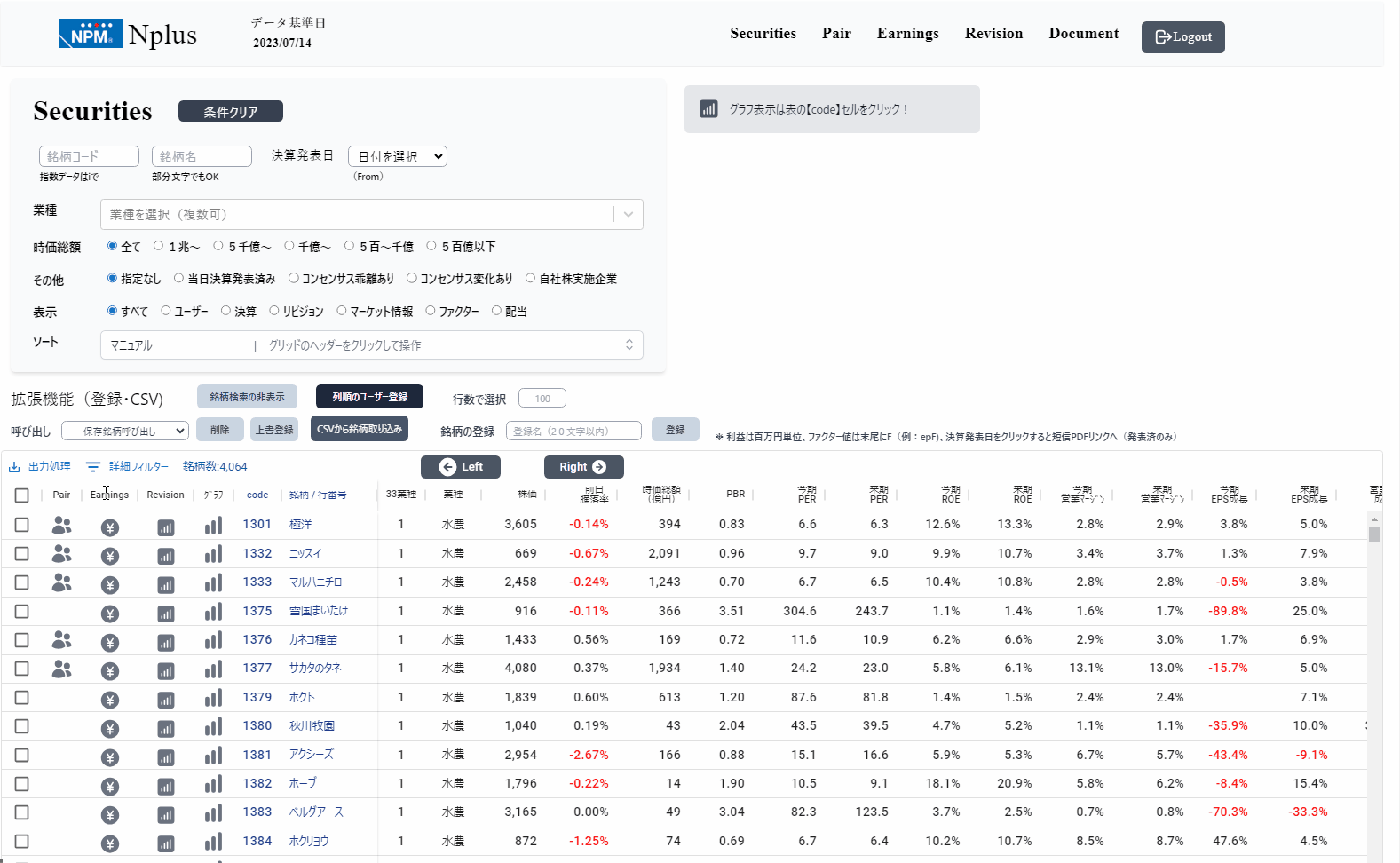Open the Revision chart icon for 1333
This screenshot has height=863, width=1400.
(x=165, y=585)
